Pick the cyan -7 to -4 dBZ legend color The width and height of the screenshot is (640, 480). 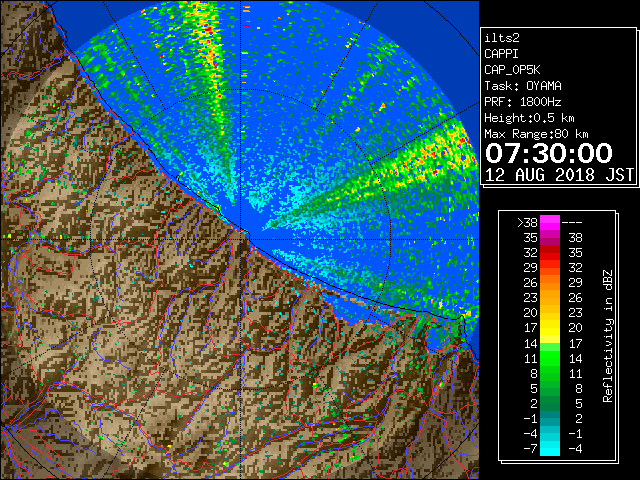tap(550, 448)
